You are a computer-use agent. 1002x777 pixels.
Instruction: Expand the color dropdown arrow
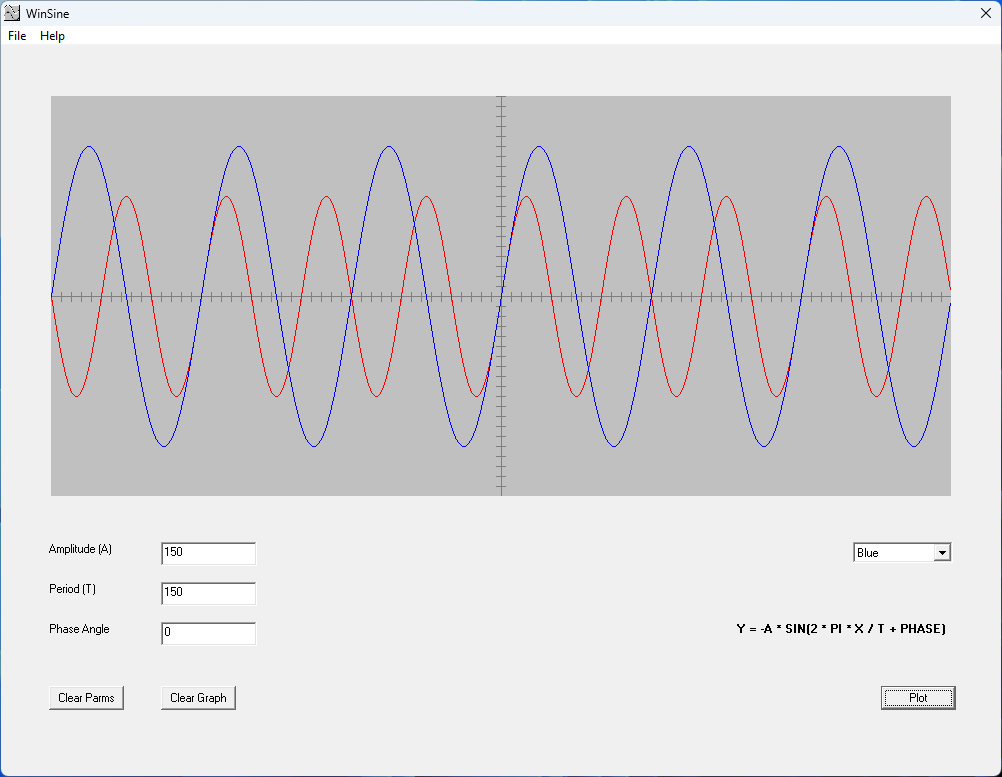941,553
